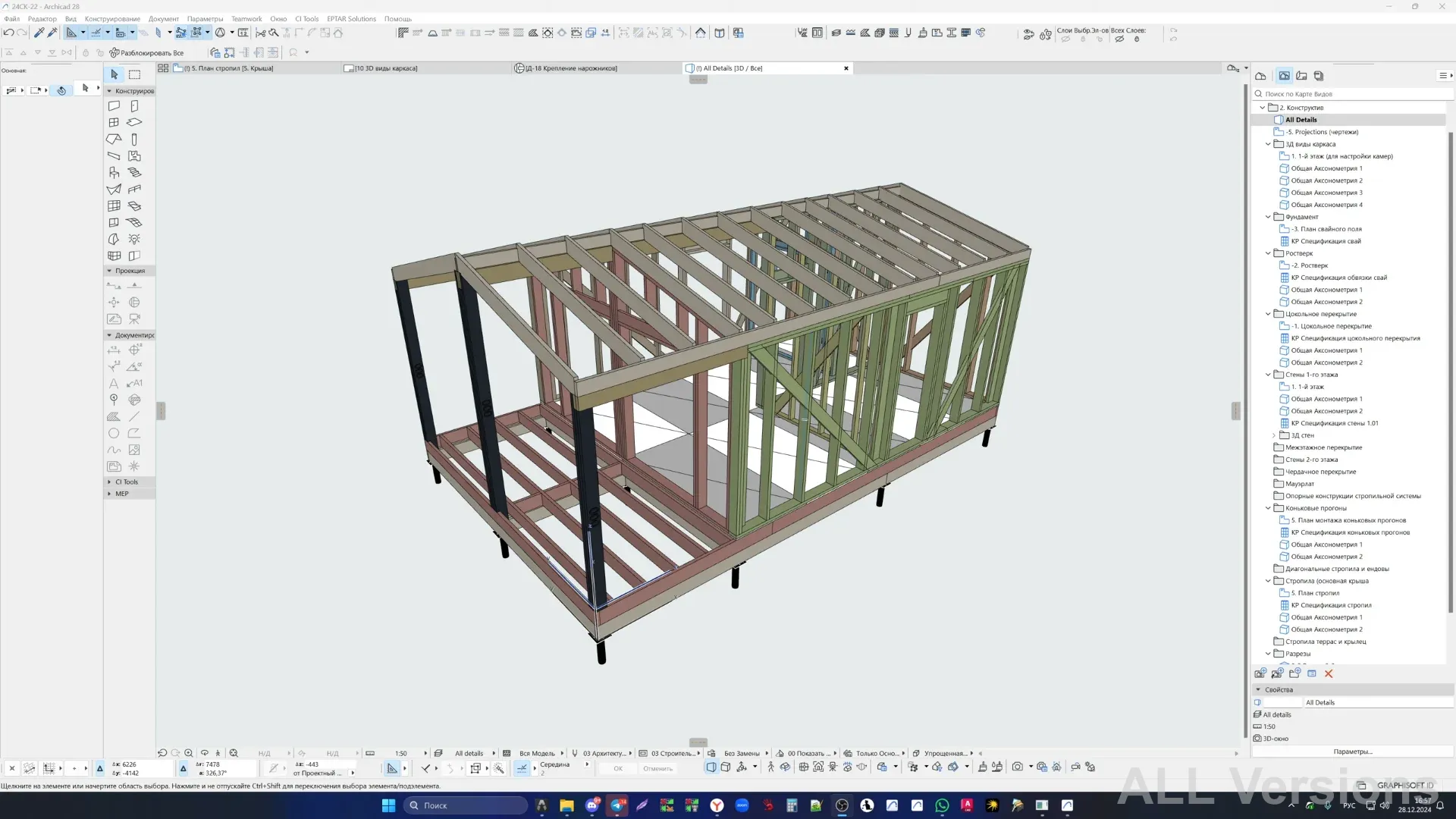Image resolution: width=1456 pixels, height=819 pixels.
Task: Select Общая Аксонометрия 3 view
Action: coord(1326,193)
